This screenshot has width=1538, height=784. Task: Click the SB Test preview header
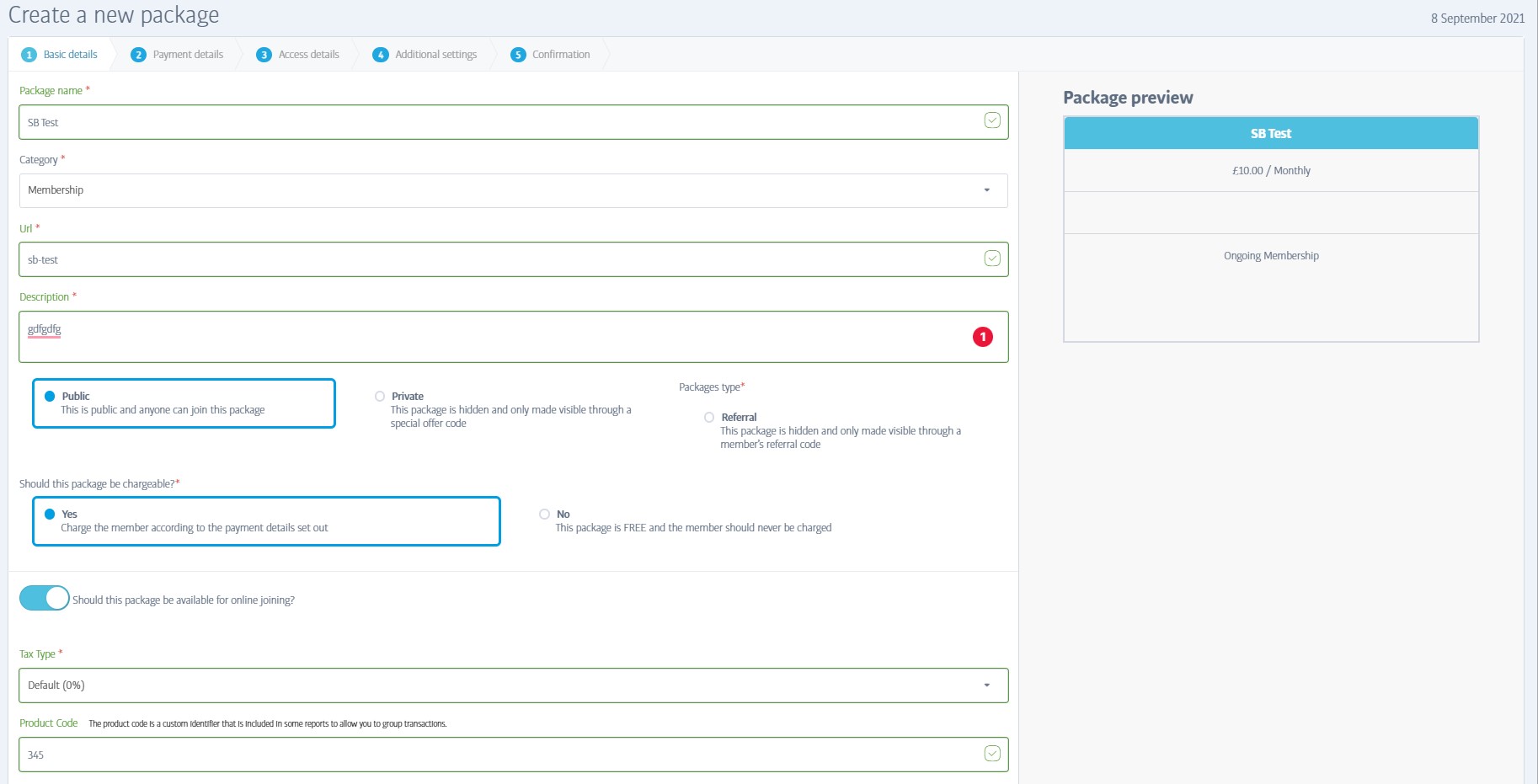click(1271, 133)
